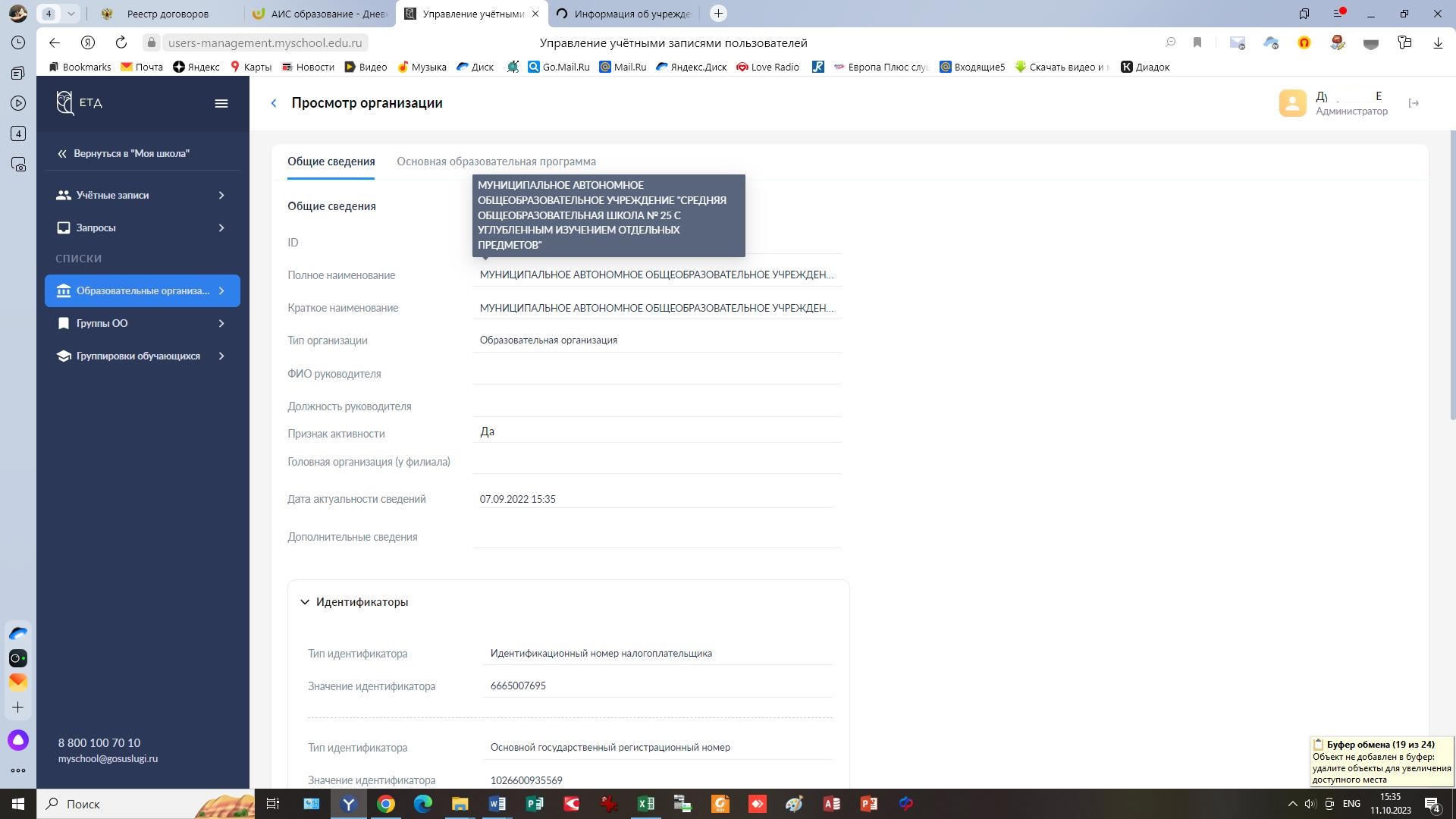Viewport: 1456px width, 819px height.
Task: Click the myschool@gosuslugi.ru email link
Action: pyautogui.click(x=108, y=759)
